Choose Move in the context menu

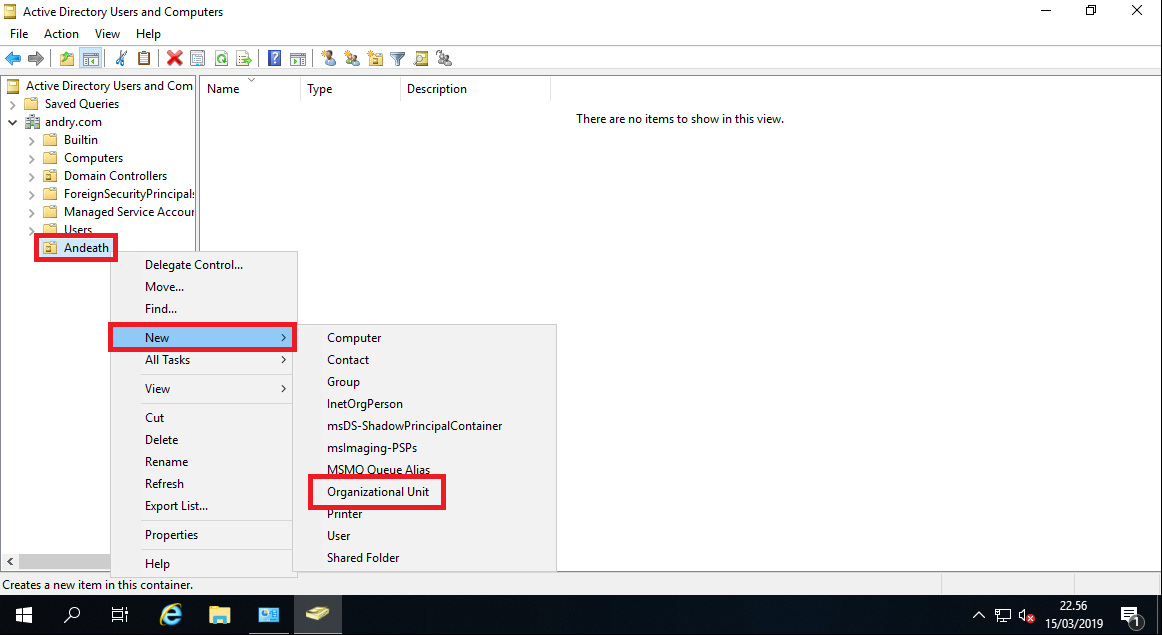point(204,287)
